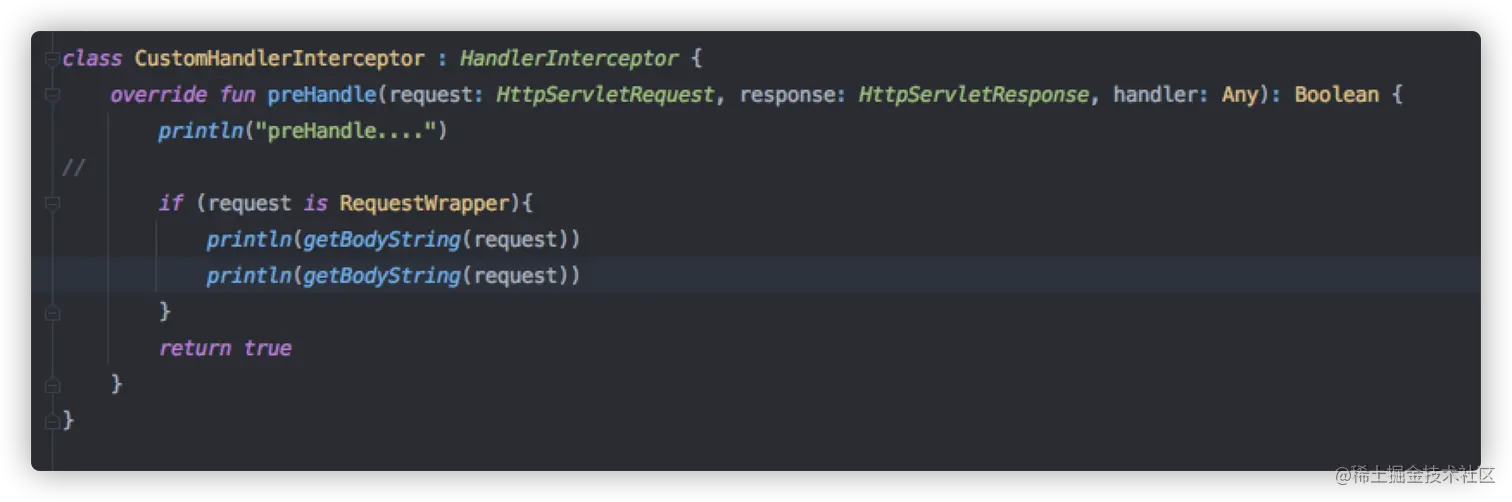Image resolution: width=1512 pixels, height=502 pixels.
Task: Click the RequestWrapper type in the if condition
Action: (x=425, y=204)
